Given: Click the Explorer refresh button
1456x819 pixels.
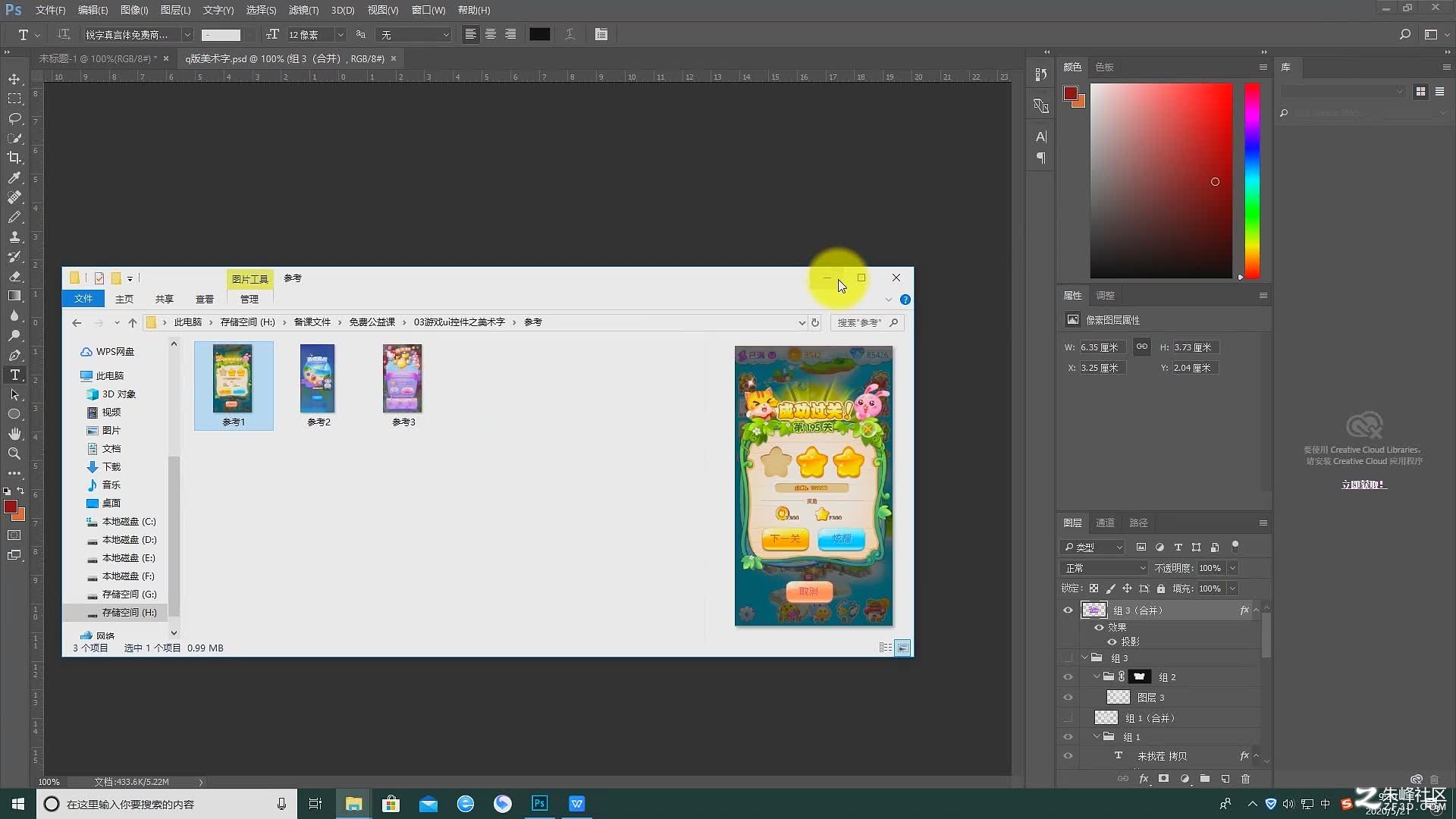Looking at the screenshot, I should [815, 323].
